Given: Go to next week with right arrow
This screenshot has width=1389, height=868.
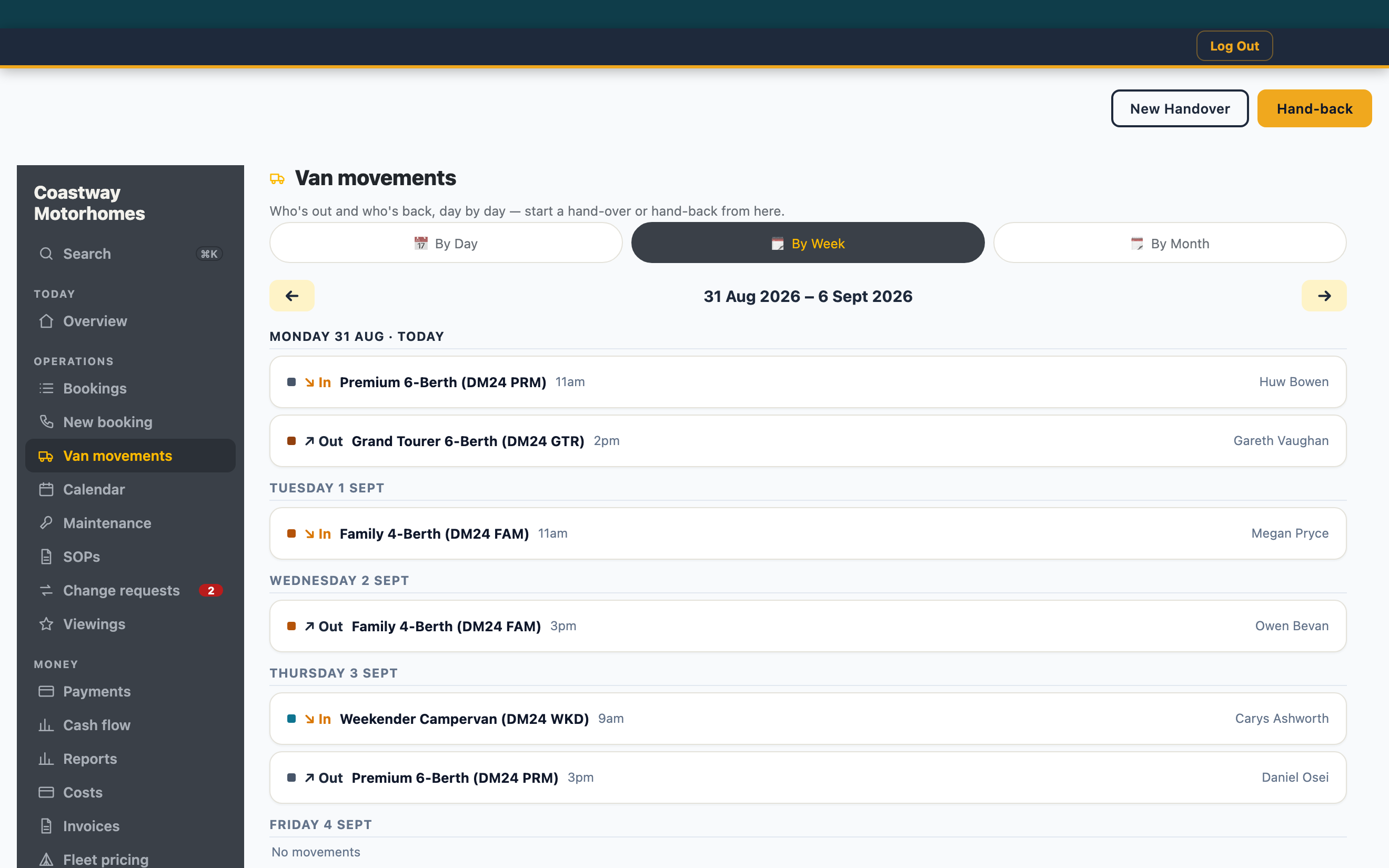Looking at the screenshot, I should click(1324, 296).
